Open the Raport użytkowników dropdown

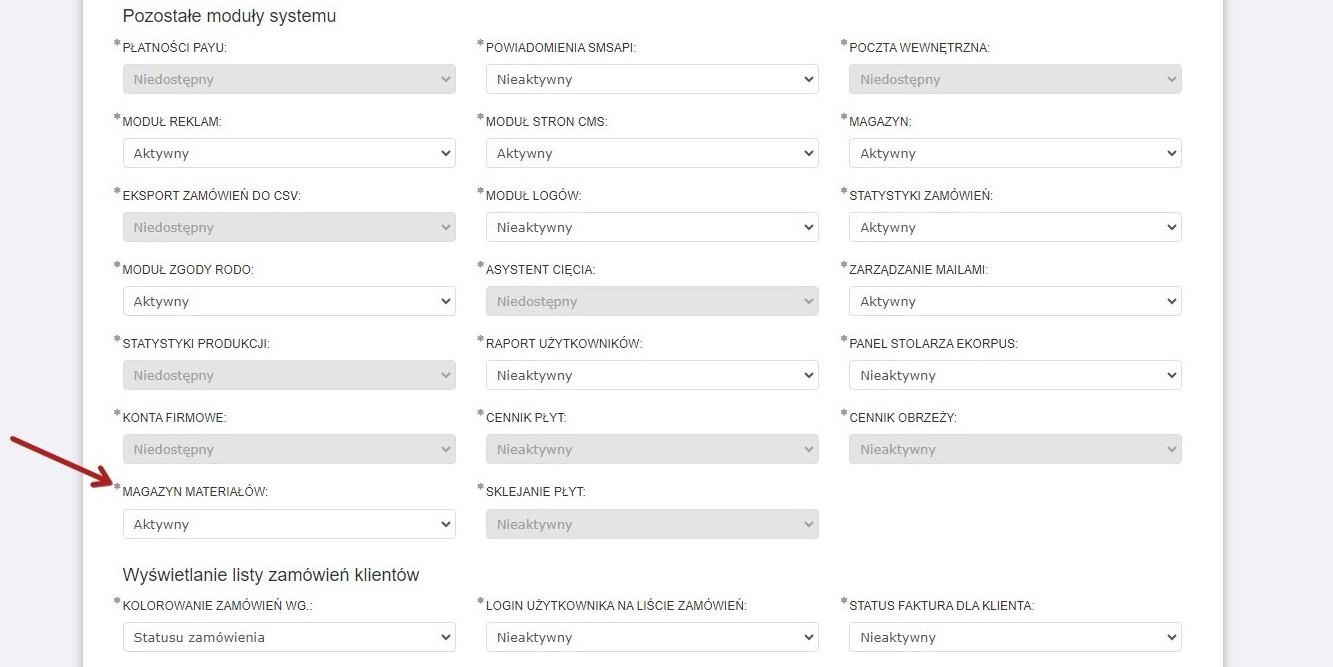point(651,375)
